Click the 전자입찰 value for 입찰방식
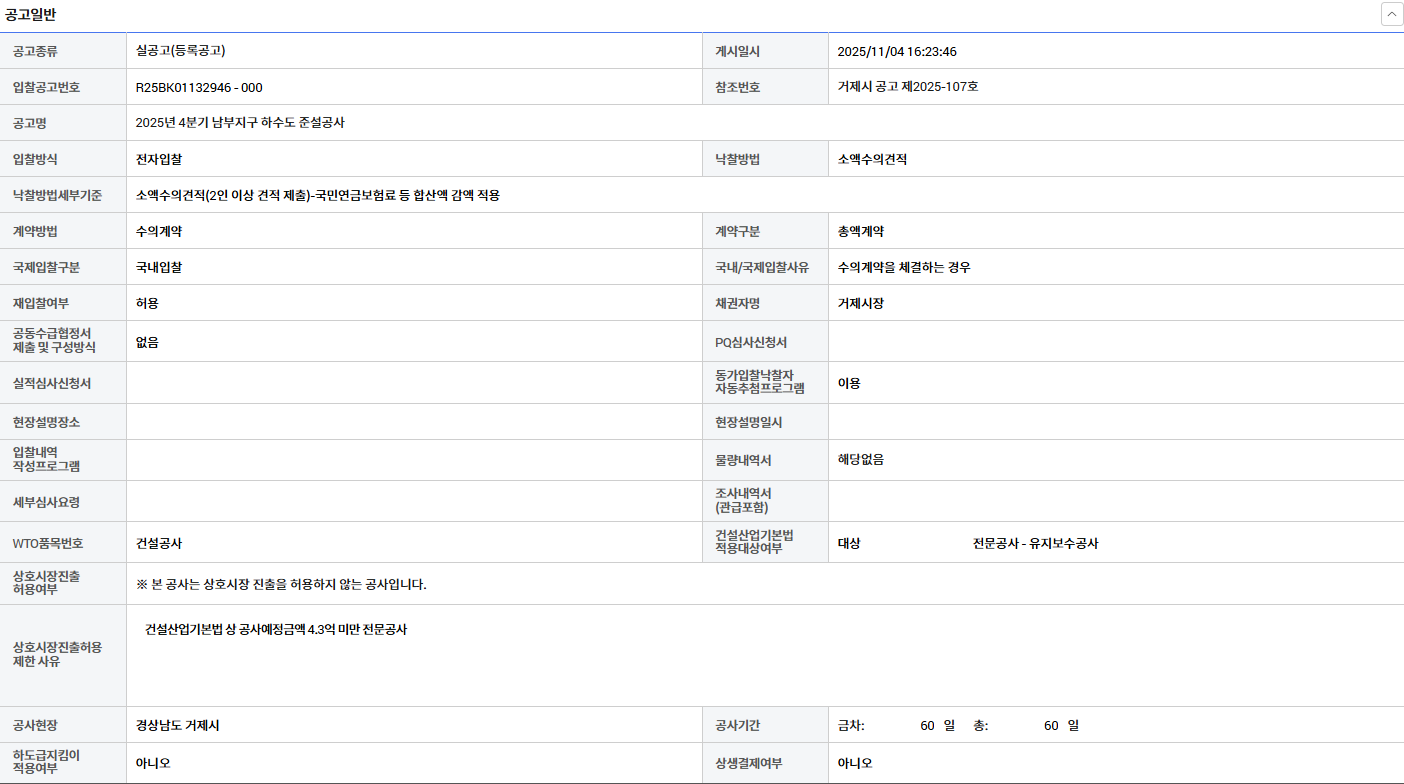The width and height of the screenshot is (1404, 784). 159,159
